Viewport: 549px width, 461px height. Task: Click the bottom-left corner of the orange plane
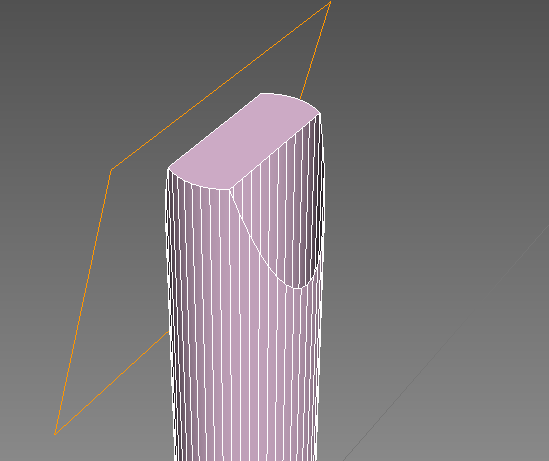[55, 434]
